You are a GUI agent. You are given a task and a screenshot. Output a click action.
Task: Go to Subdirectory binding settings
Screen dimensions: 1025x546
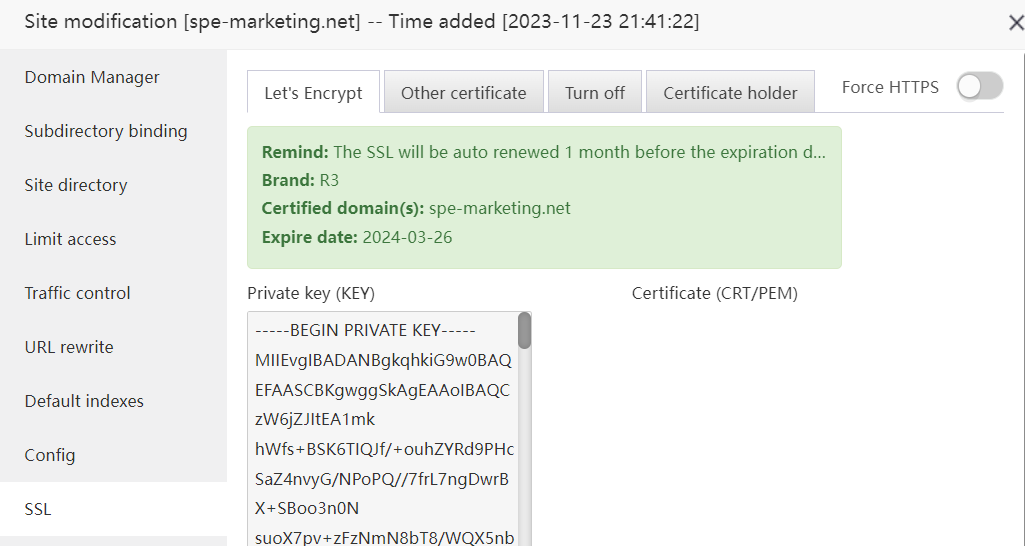tap(106, 131)
